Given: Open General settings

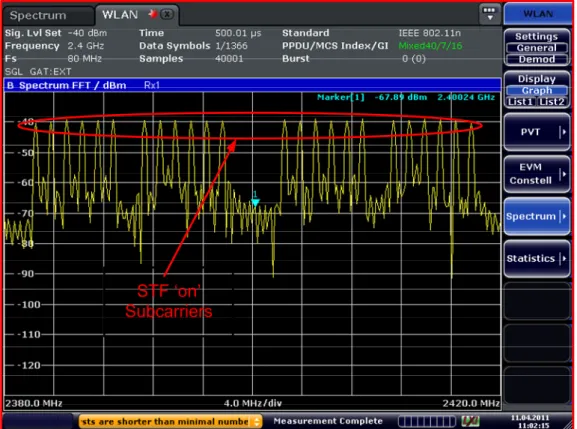Looking at the screenshot, I should pyautogui.click(x=537, y=48).
